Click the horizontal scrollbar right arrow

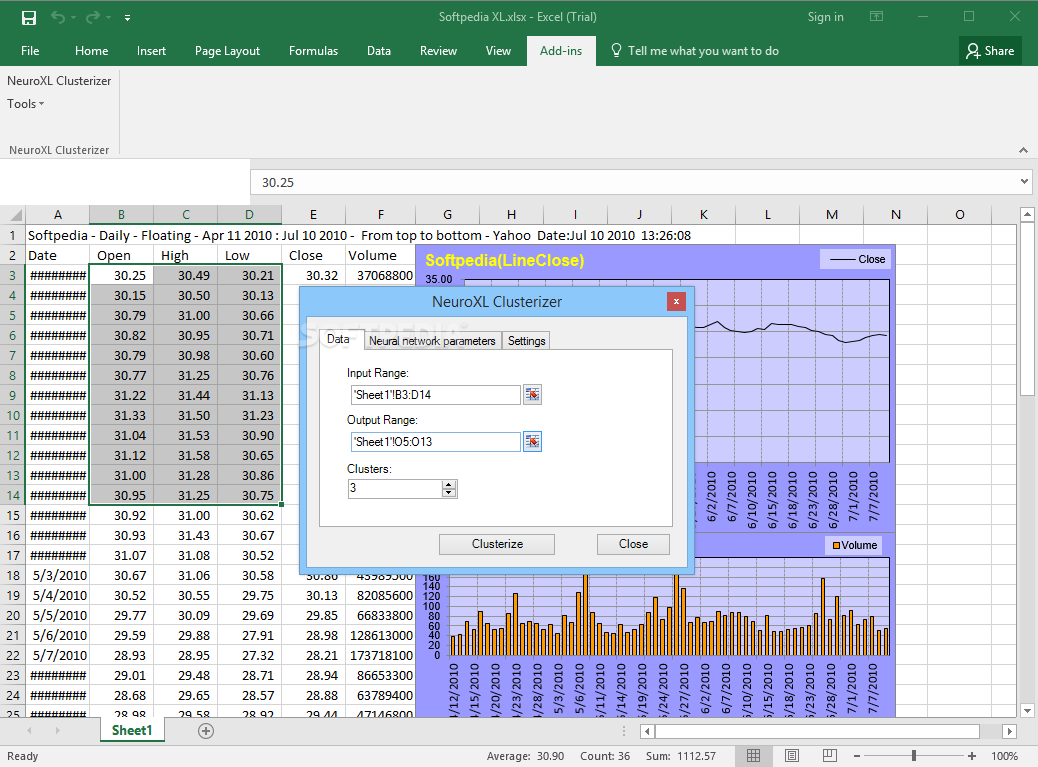click(1010, 731)
